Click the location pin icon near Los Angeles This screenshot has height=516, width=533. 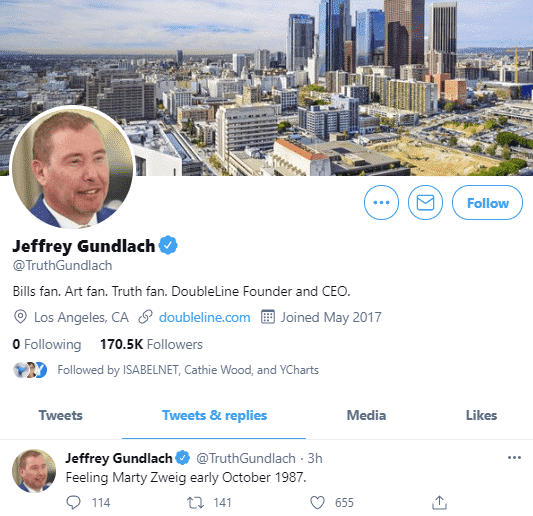20,317
